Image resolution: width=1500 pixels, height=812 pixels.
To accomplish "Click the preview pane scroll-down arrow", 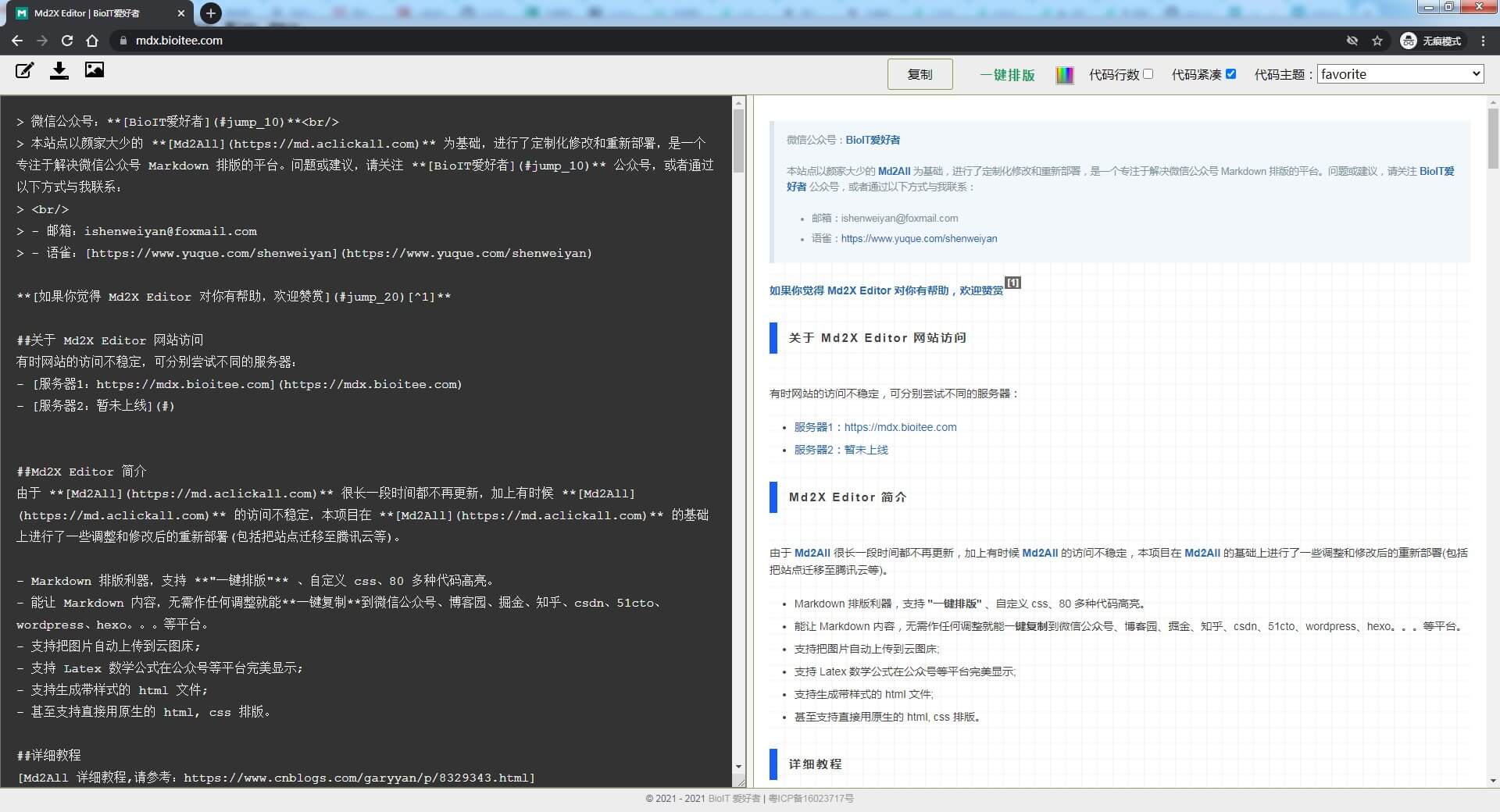I will [x=1493, y=780].
